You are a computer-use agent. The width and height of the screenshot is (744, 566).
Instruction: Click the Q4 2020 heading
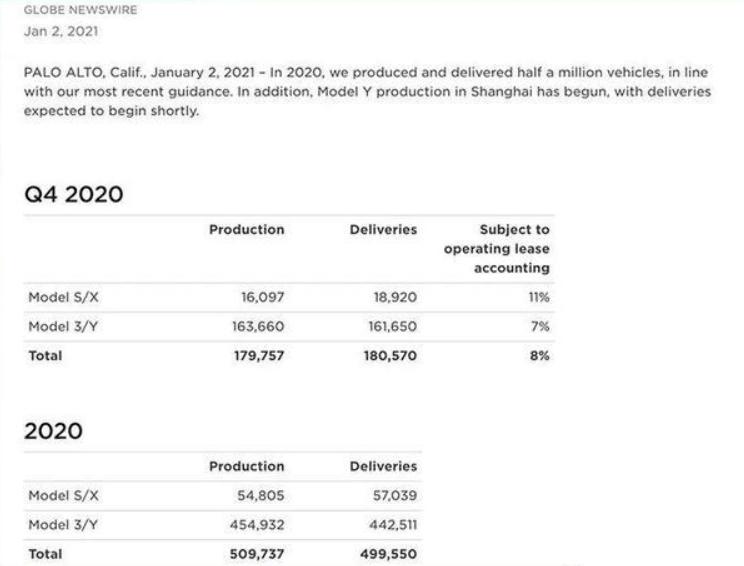[x=74, y=194]
